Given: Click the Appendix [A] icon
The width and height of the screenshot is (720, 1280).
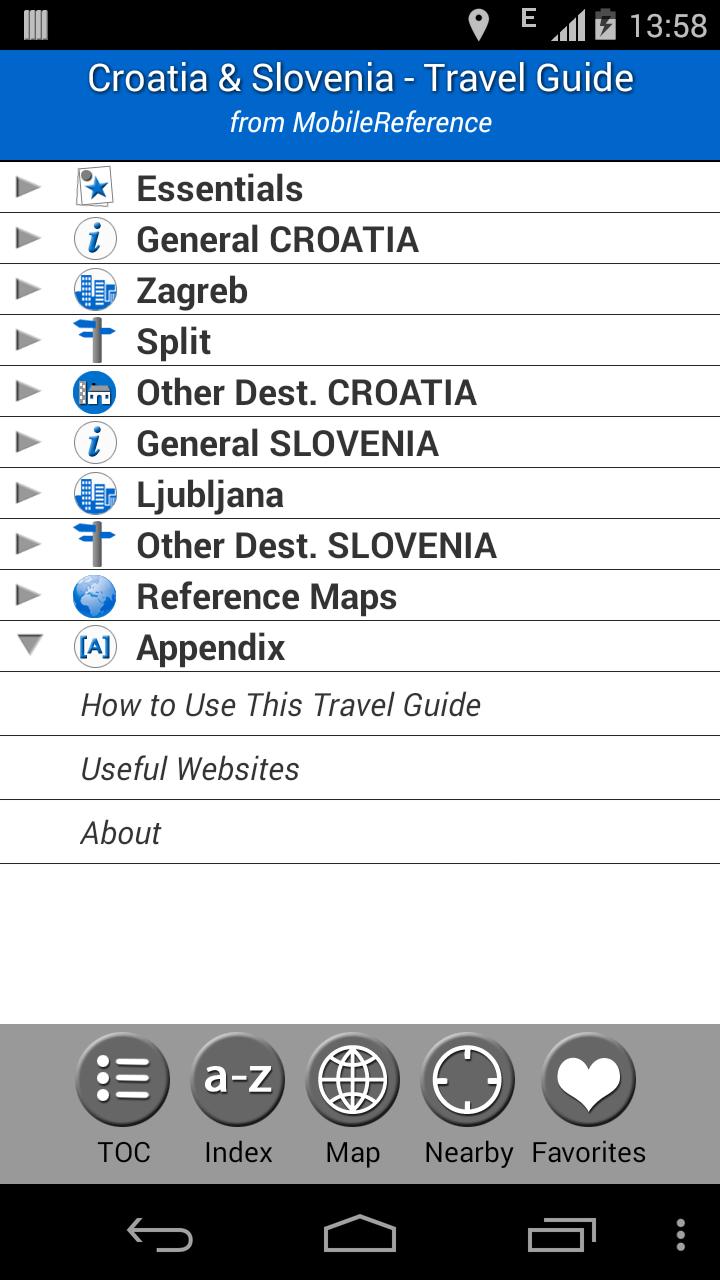Looking at the screenshot, I should [x=95, y=646].
